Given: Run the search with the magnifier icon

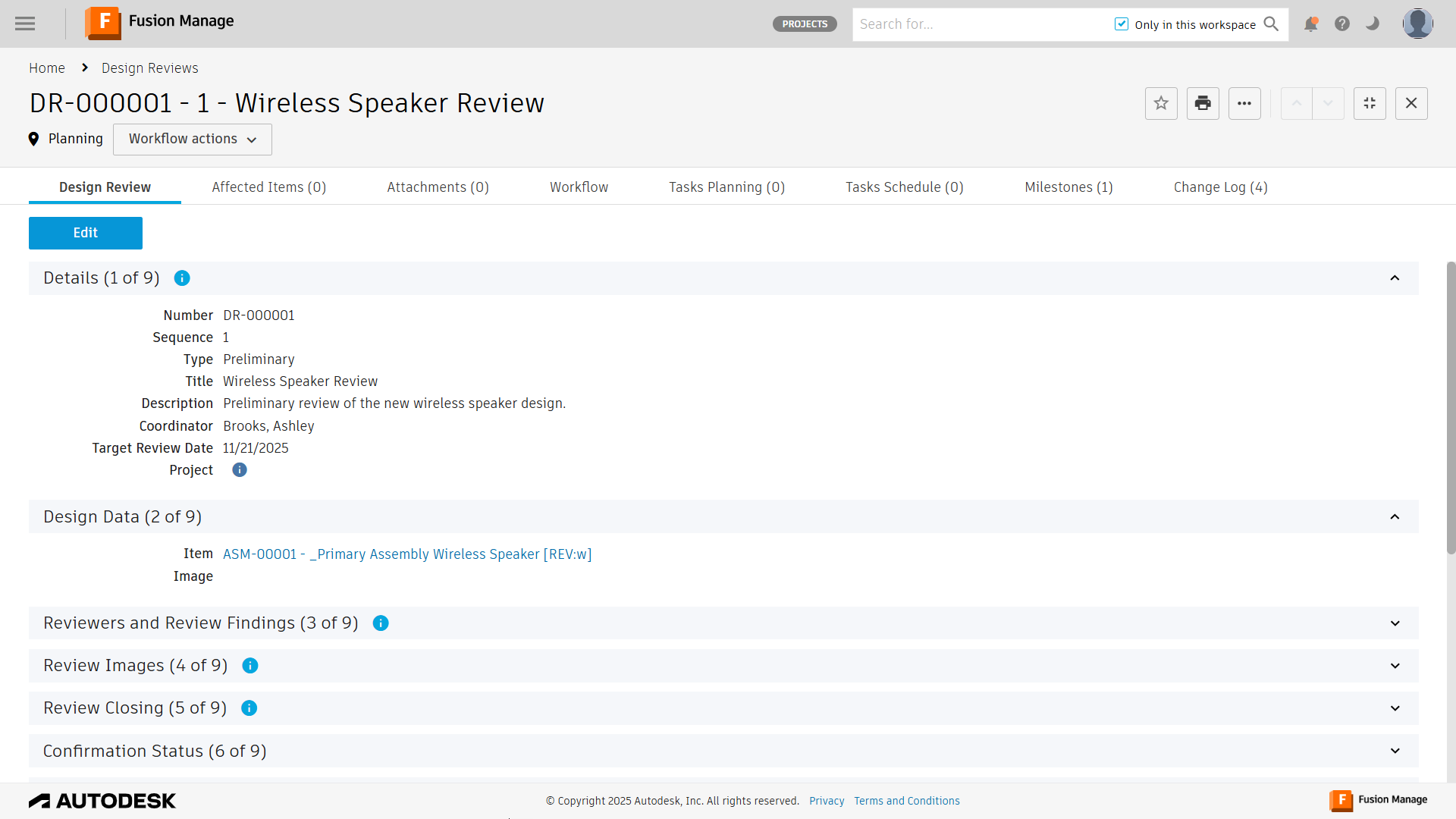Looking at the screenshot, I should point(1271,24).
